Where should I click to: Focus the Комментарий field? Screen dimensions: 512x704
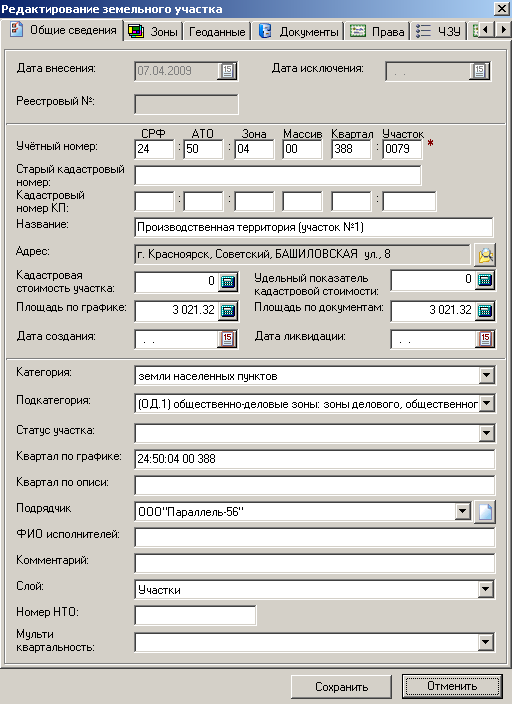314,563
